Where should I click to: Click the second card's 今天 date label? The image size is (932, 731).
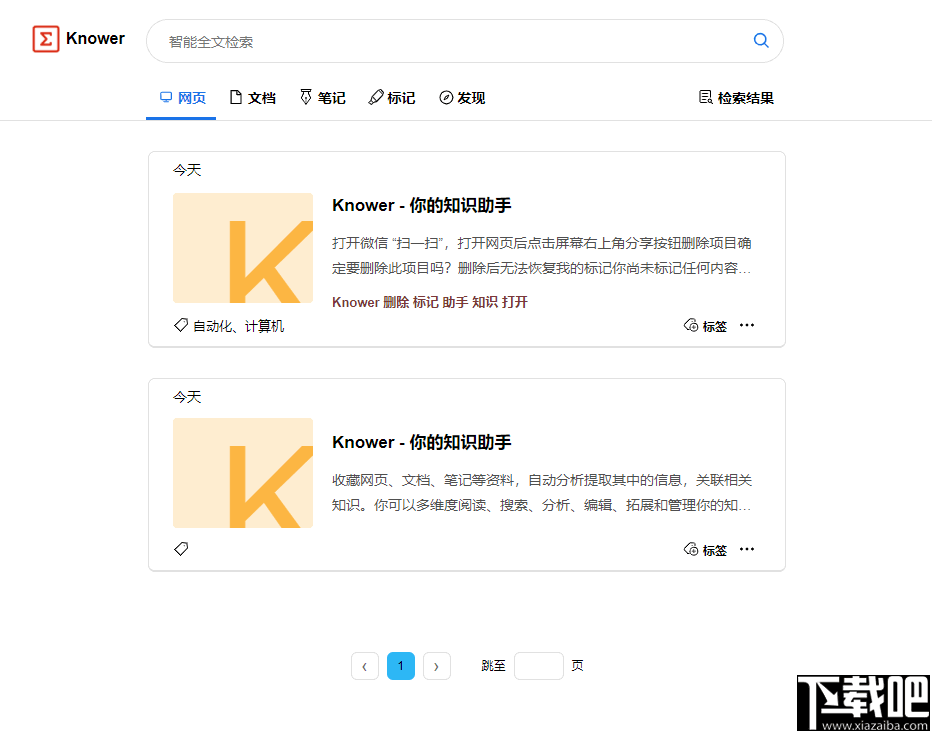point(187,397)
